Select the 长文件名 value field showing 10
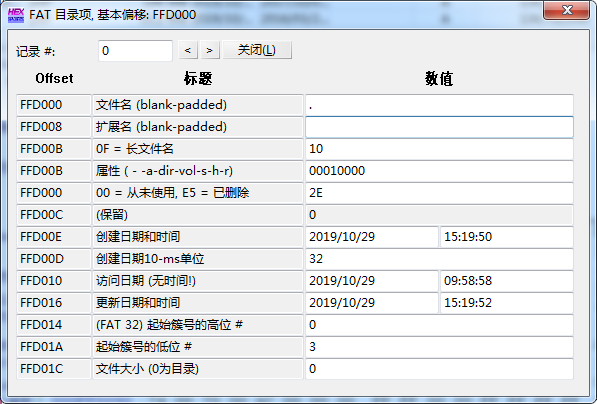 point(439,149)
